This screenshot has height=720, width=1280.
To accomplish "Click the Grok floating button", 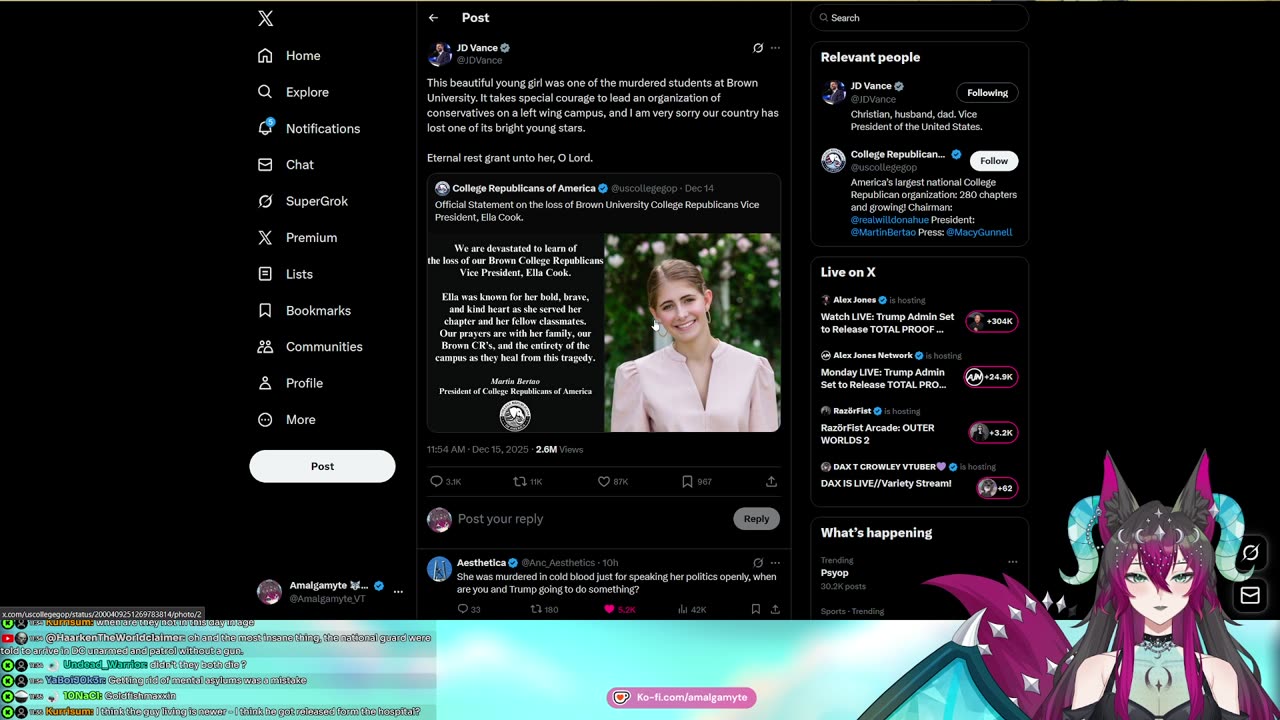I will pyautogui.click(x=1250, y=553).
